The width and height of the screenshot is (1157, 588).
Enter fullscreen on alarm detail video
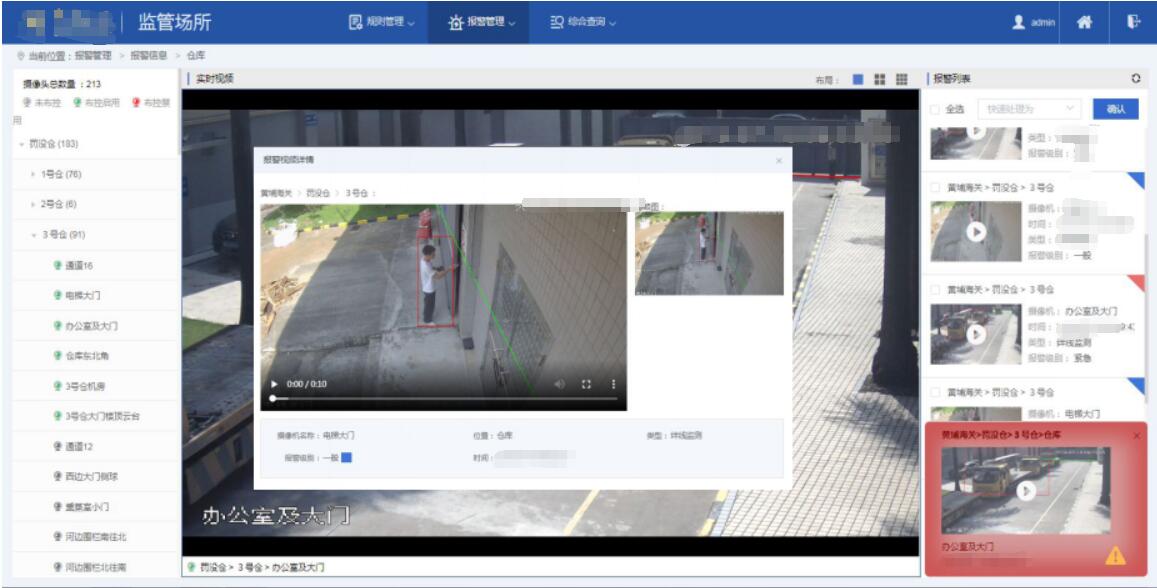point(586,384)
